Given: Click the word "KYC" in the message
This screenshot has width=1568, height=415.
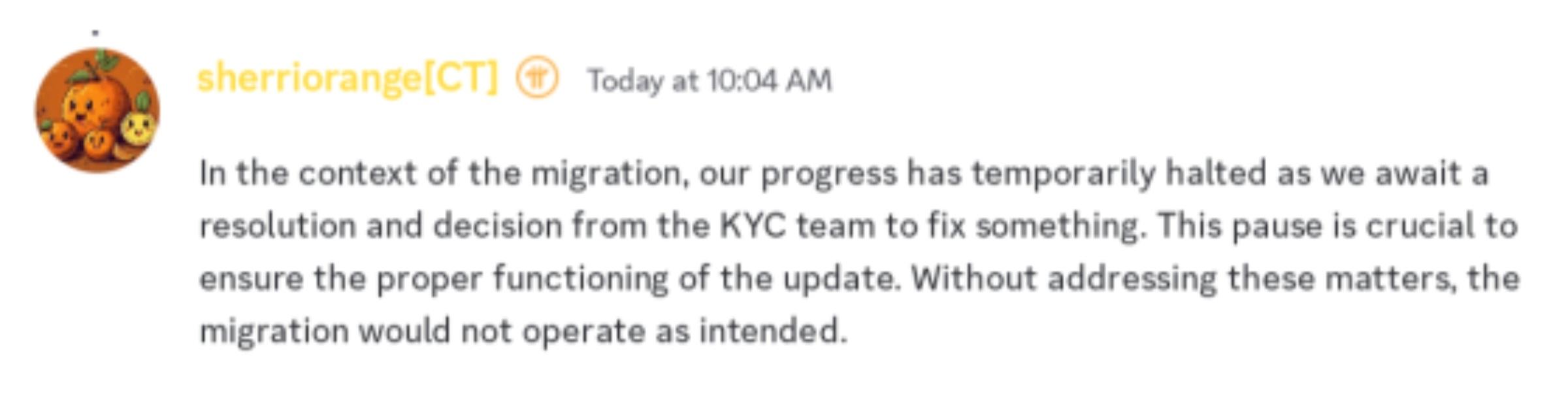Looking at the screenshot, I should click(x=753, y=226).
